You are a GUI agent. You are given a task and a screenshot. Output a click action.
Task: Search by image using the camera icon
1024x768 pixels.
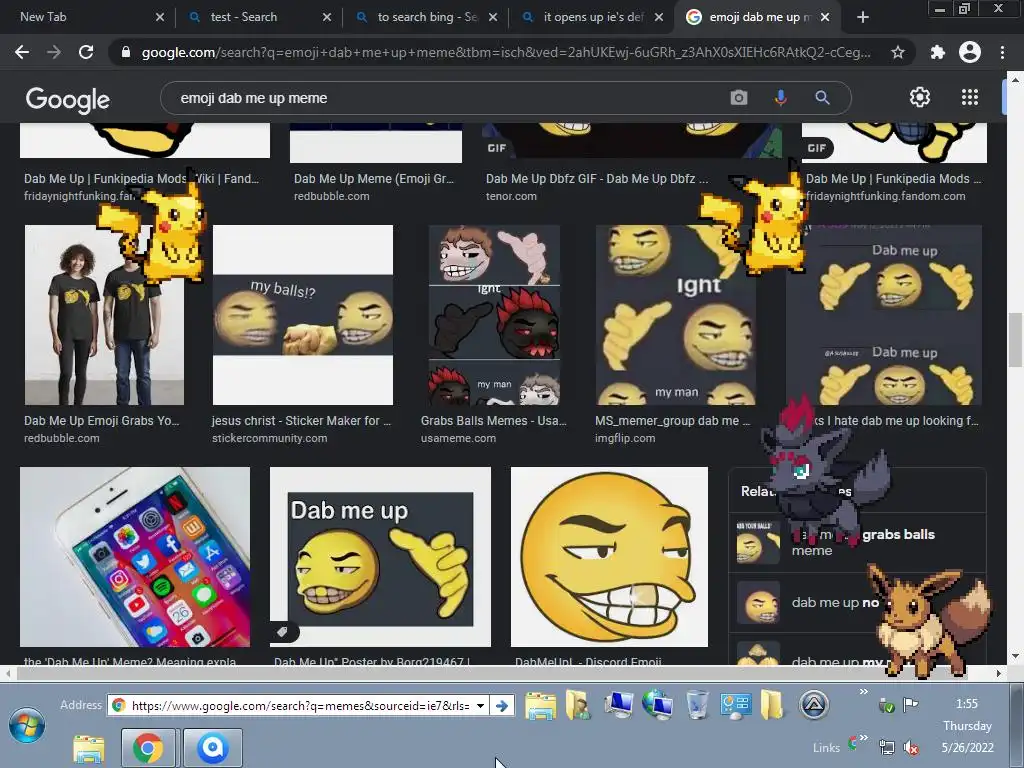click(x=739, y=98)
